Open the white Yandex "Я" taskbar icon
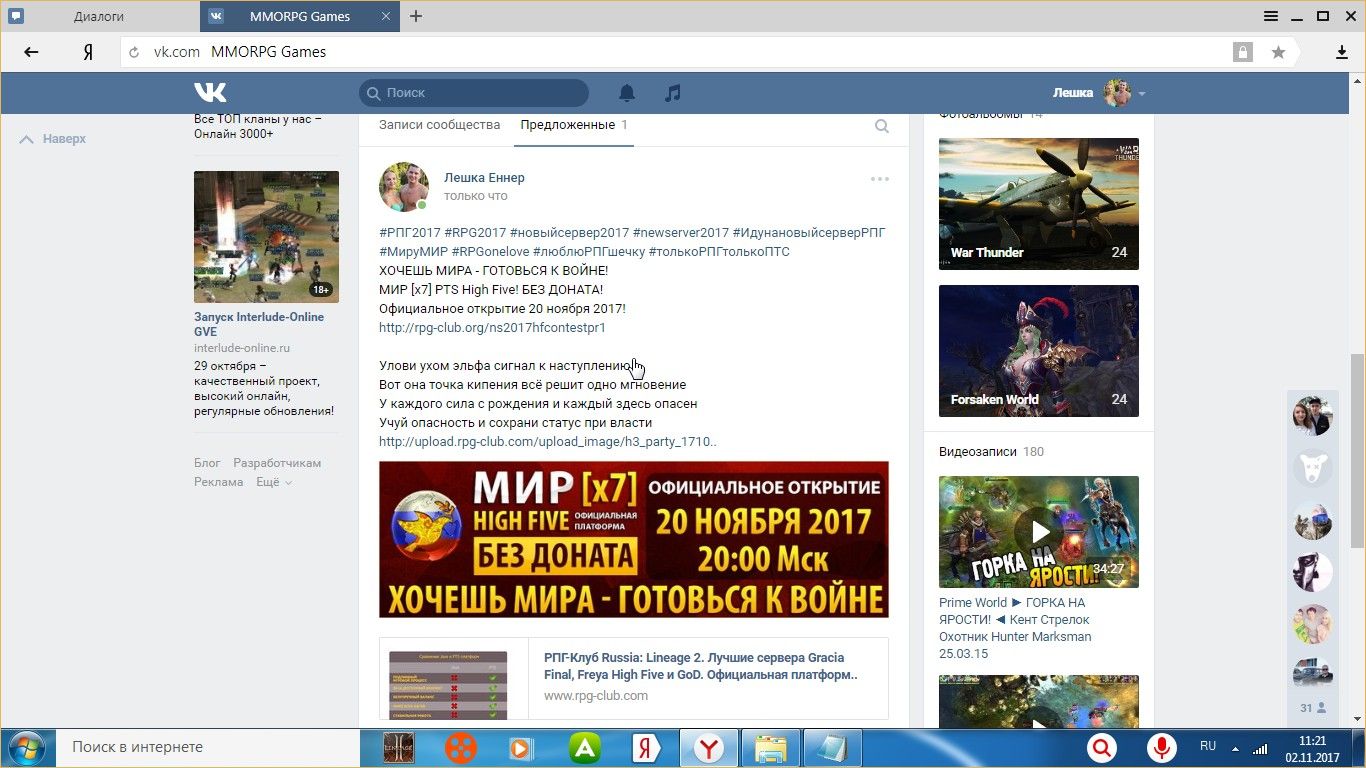This screenshot has height=768, width=1366. [646, 748]
